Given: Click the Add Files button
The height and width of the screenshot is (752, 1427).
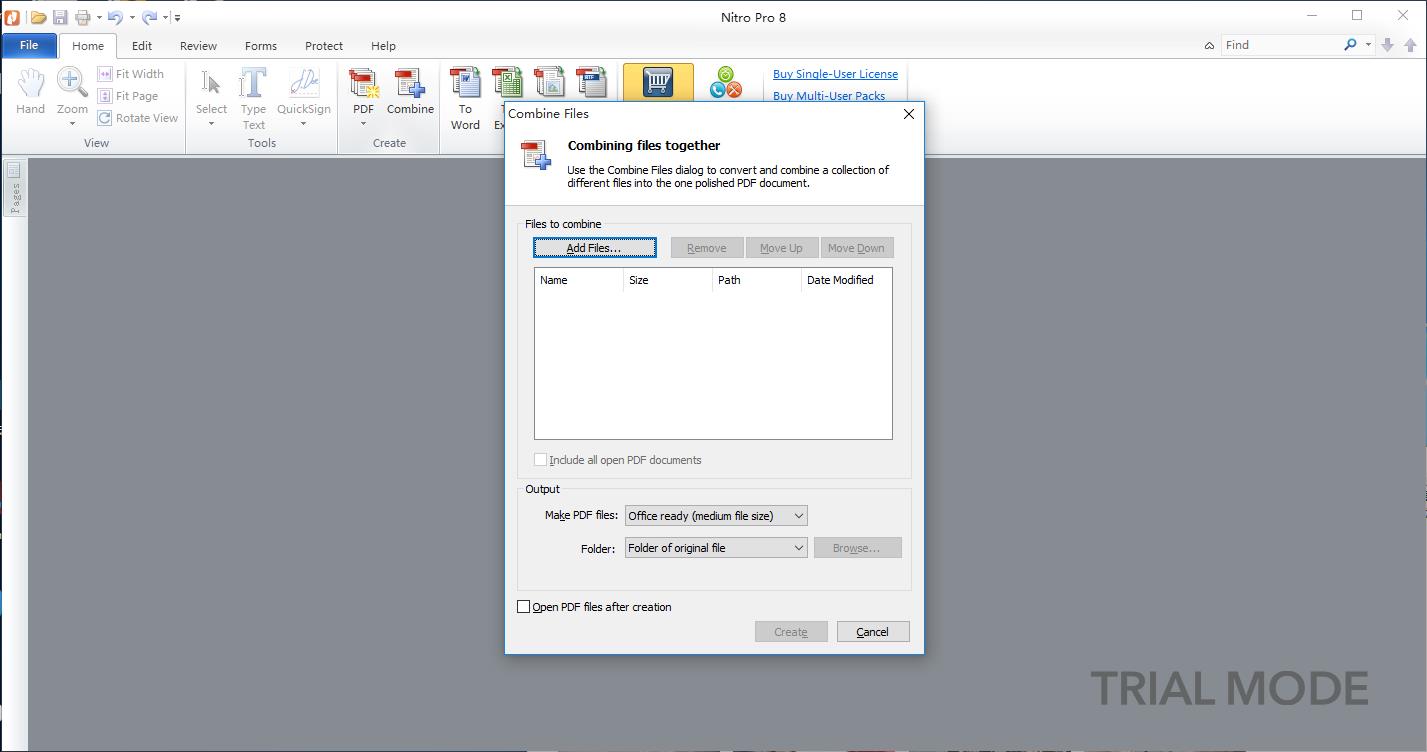Looking at the screenshot, I should 595,248.
